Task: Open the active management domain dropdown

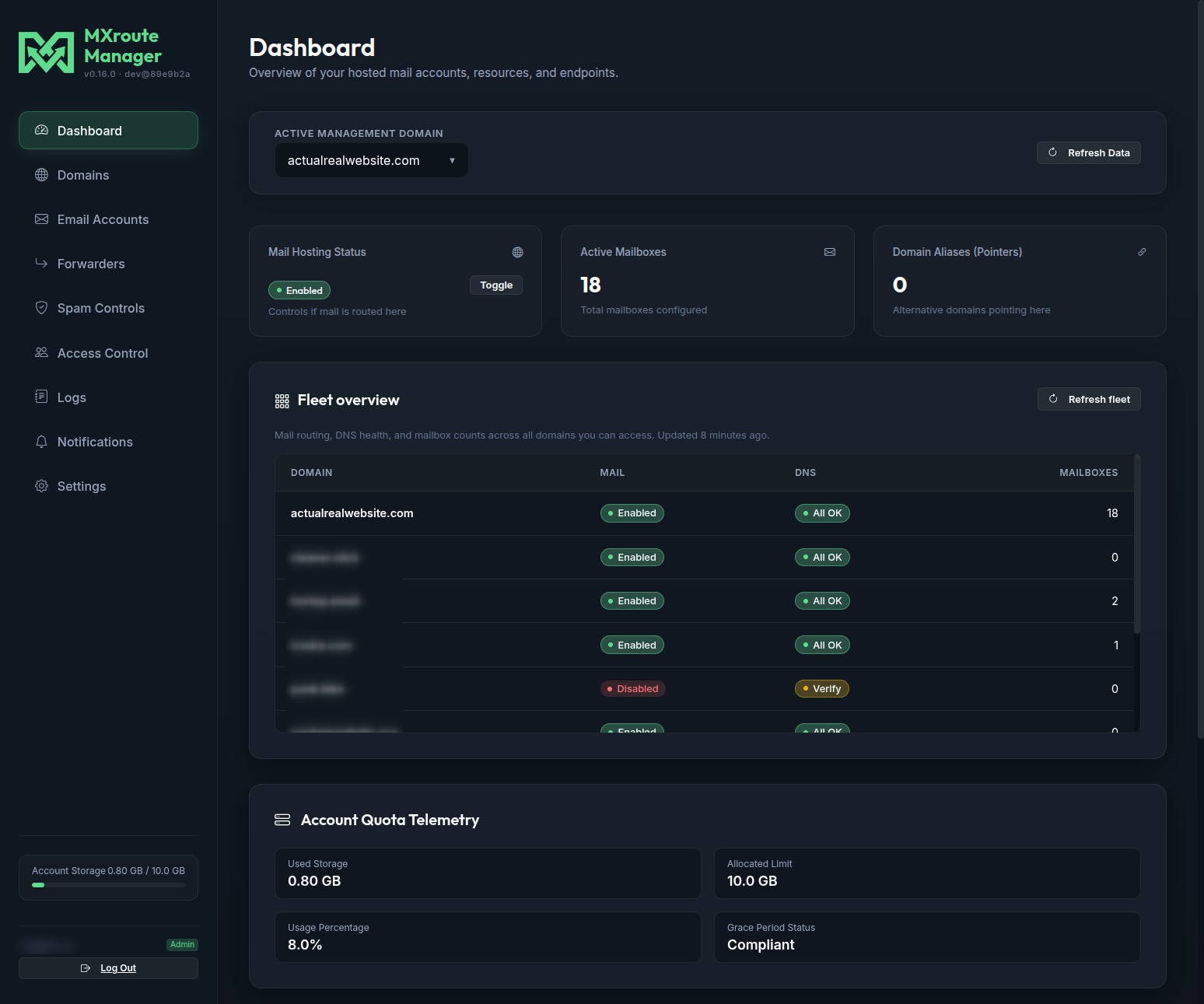Action: pos(372,160)
